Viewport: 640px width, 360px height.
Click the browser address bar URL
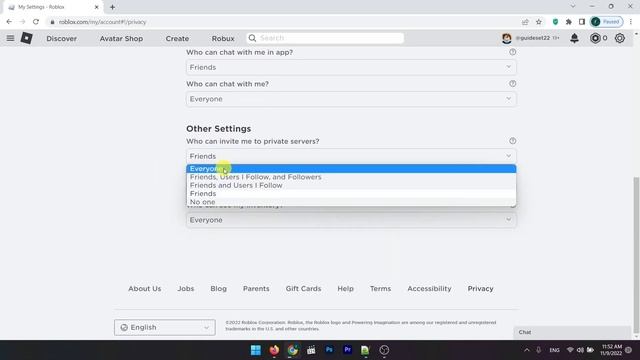click(102, 22)
